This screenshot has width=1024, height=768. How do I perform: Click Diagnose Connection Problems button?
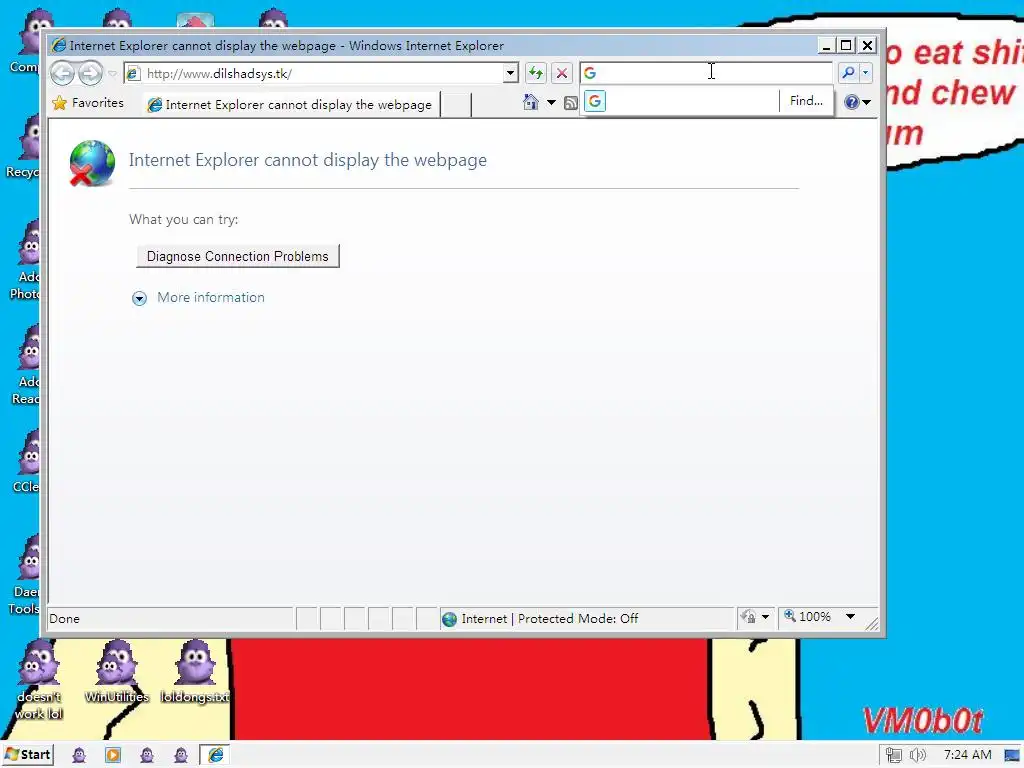pos(238,256)
